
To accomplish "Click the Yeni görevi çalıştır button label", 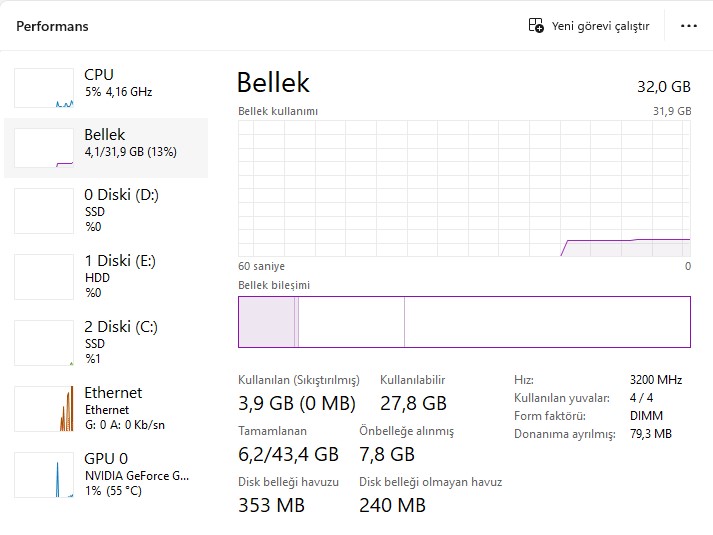I will [600, 26].
